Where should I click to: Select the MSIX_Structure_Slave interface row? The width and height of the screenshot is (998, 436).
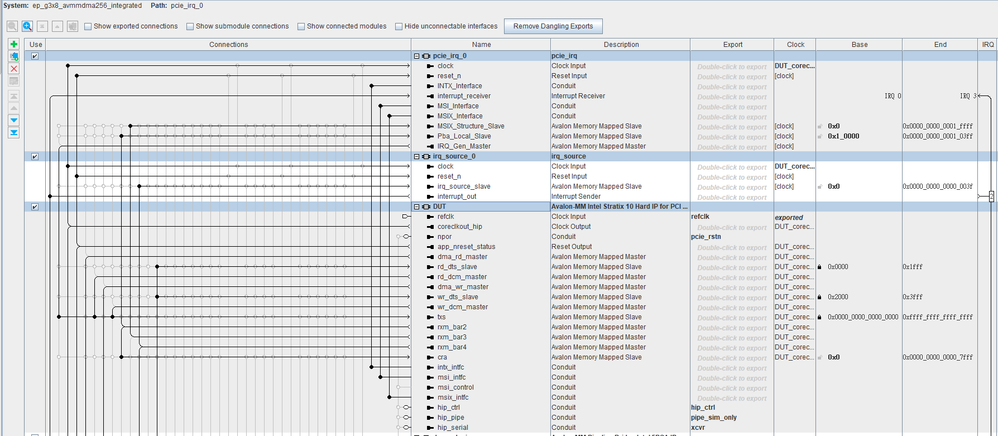(x=472, y=126)
